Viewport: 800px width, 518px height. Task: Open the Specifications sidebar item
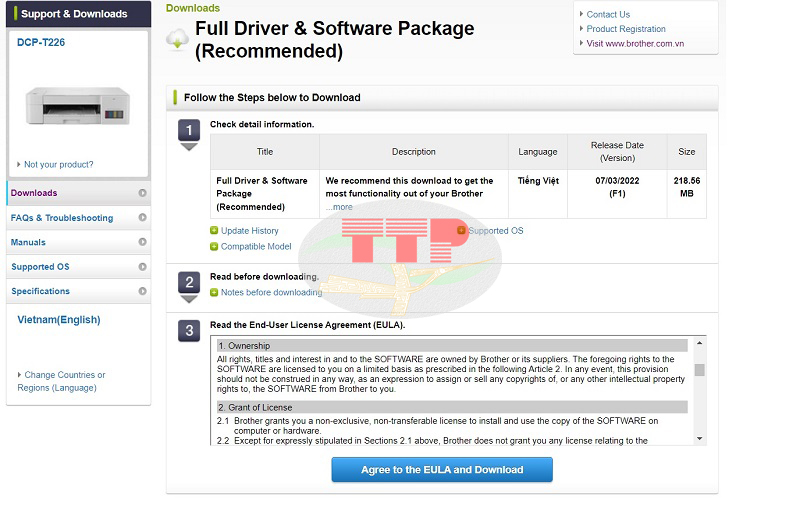(79, 291)
